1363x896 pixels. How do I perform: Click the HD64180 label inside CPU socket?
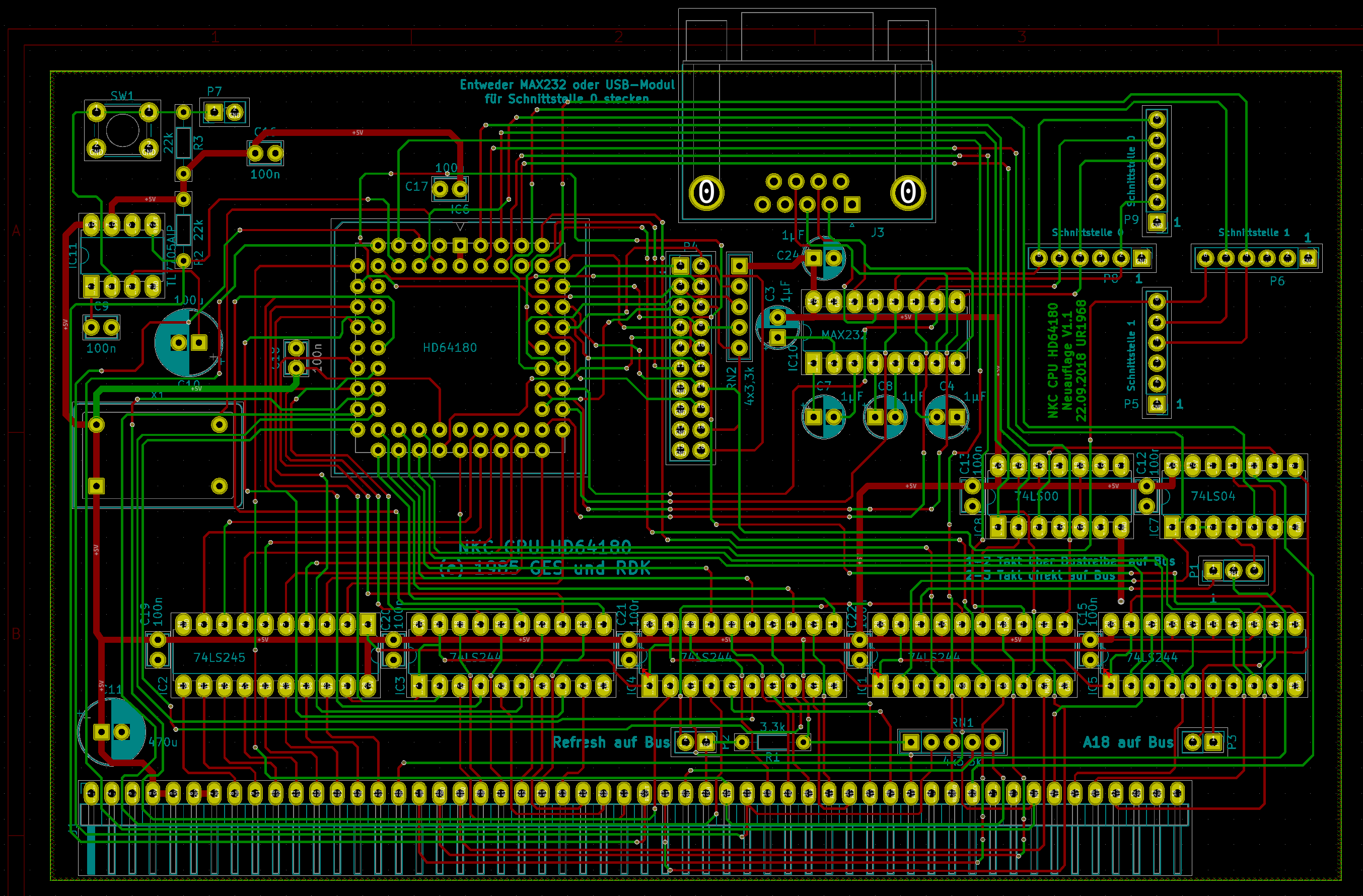coord(450,347)
